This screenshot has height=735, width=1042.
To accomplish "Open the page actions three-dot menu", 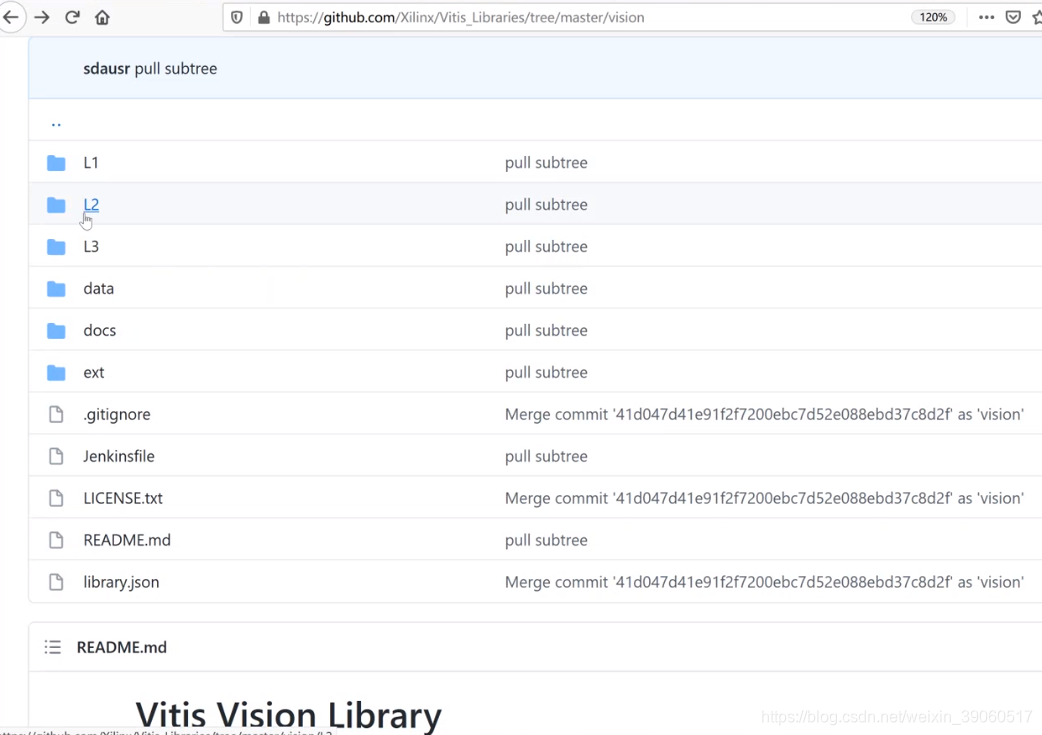I will (986, 17).
